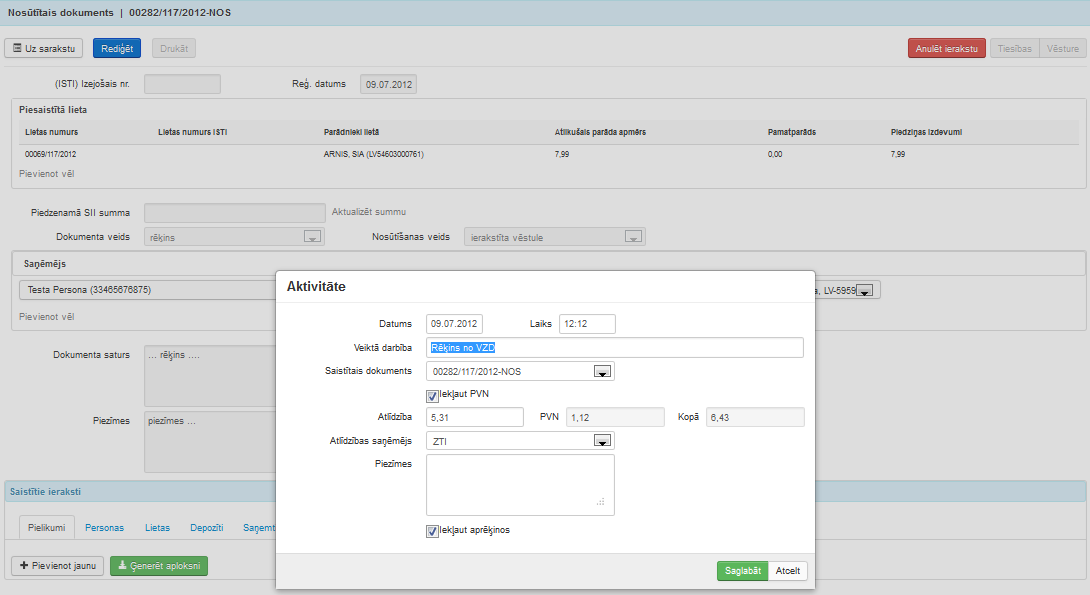Screen dimensions: 1090x595
Task: Click the (ISTI) Izejošais nr. field
Action: click(182, 84)
